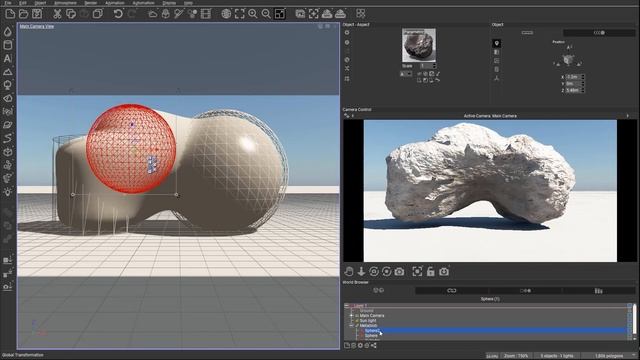Click the Undo arrow icon

[118, 14]
